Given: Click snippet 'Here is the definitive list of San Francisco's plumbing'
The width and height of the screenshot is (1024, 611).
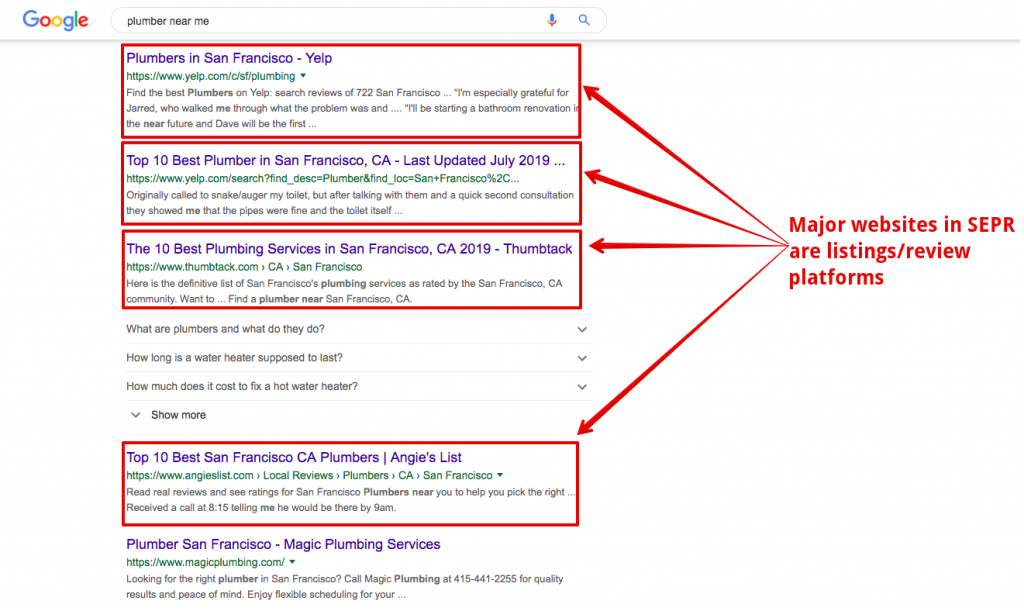Looking at the screenshot, I should (x=344, y=291).
